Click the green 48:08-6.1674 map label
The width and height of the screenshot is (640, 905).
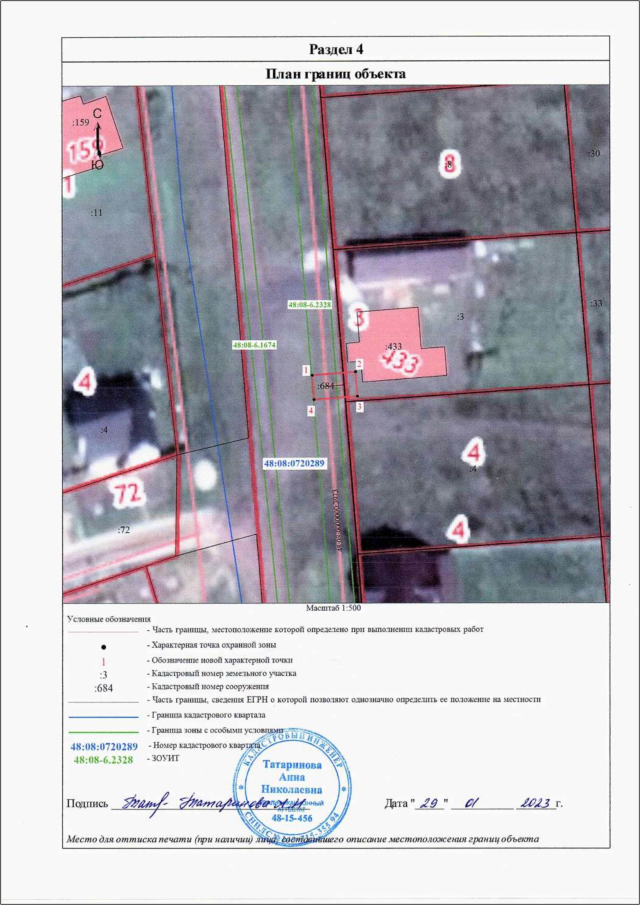point(253,344)
